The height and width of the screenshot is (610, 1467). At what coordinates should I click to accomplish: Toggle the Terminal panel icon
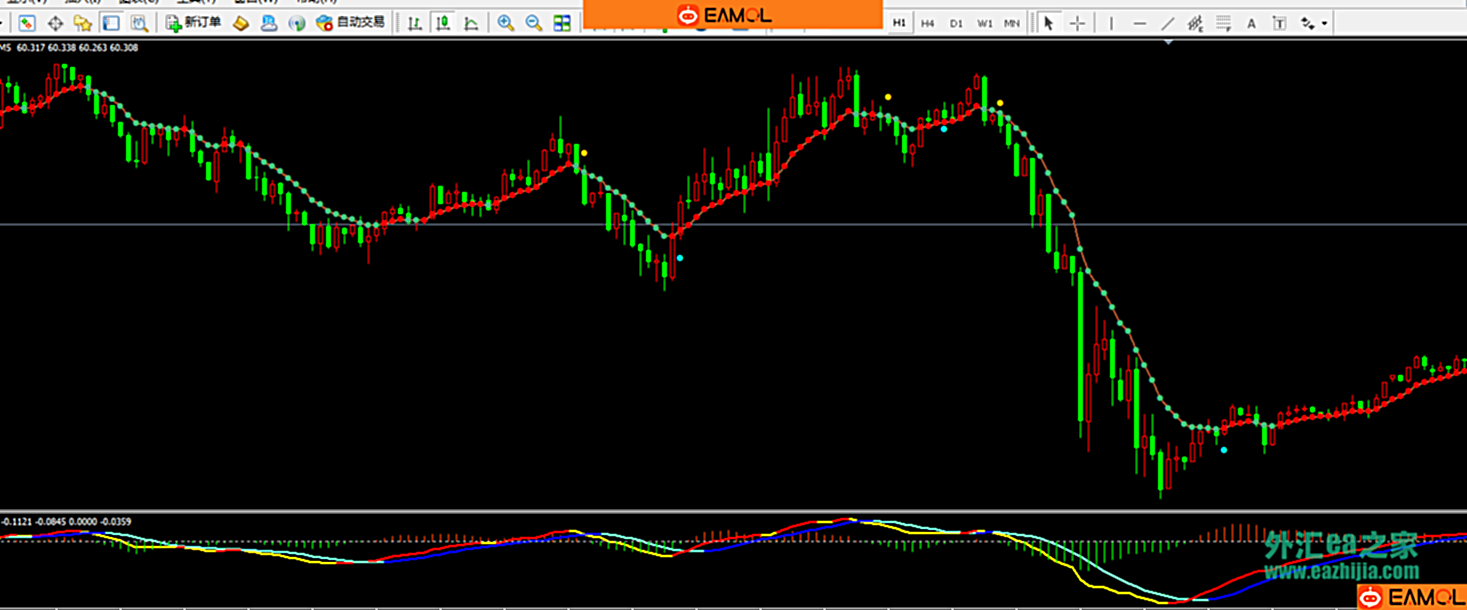point(111,23)
